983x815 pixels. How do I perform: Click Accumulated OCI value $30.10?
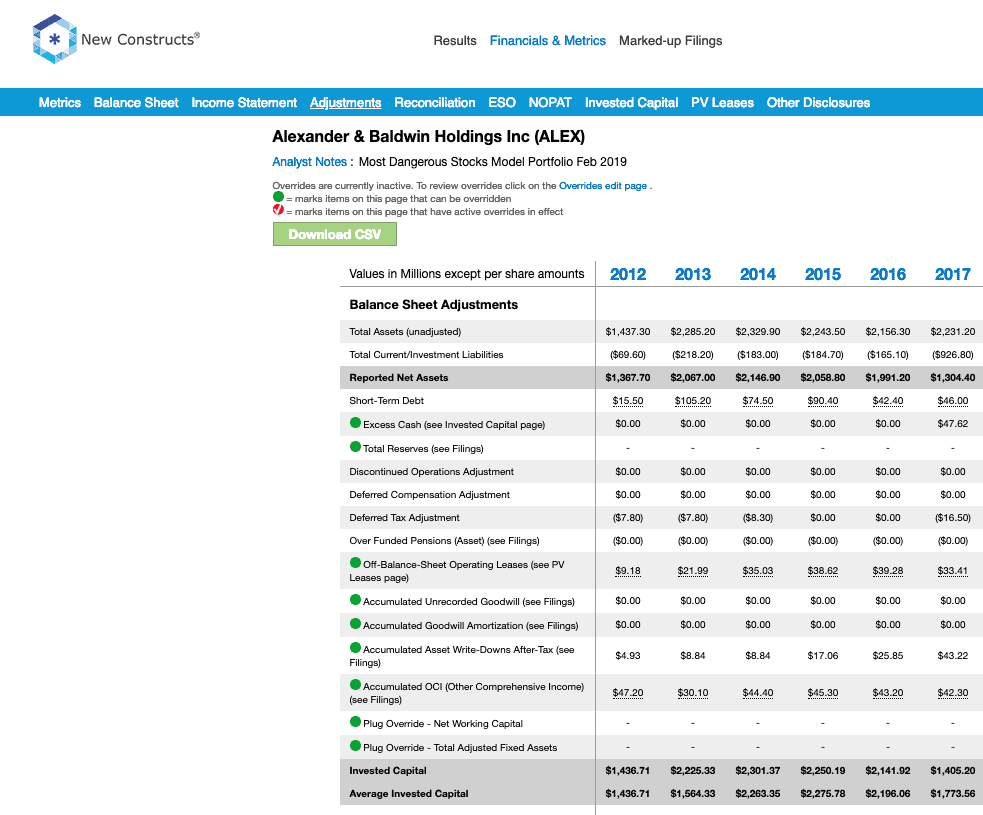(x=693, y=693)
